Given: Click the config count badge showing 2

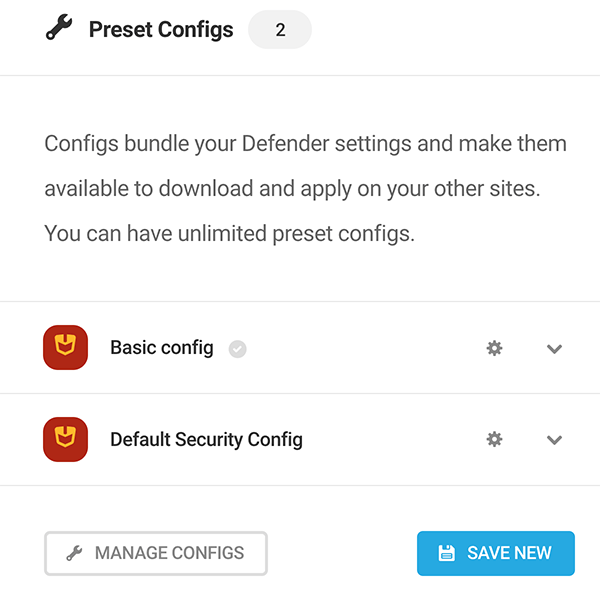Looking at the screenshot, I should (280, 30).
